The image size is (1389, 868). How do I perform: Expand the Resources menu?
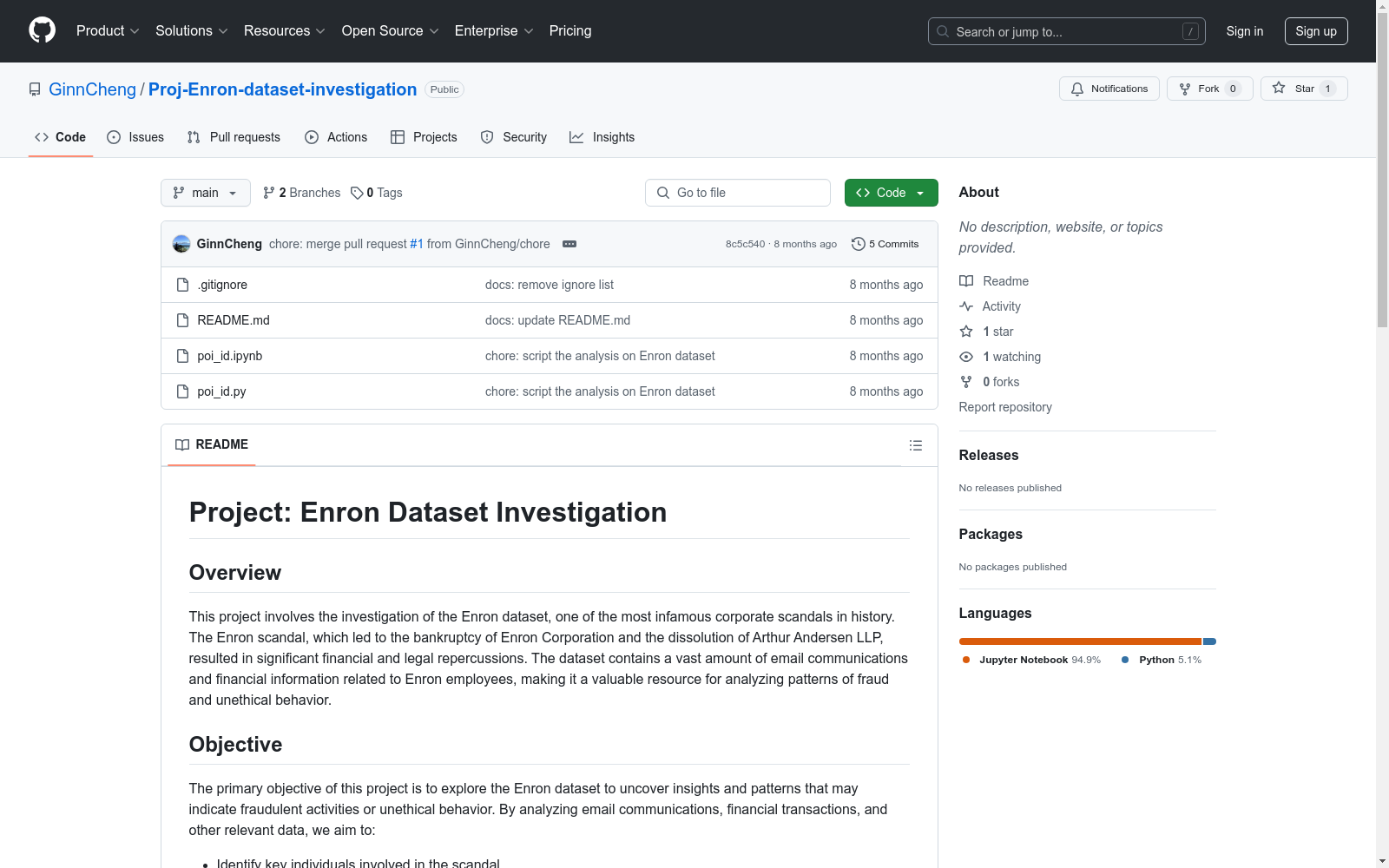[285, 30]
